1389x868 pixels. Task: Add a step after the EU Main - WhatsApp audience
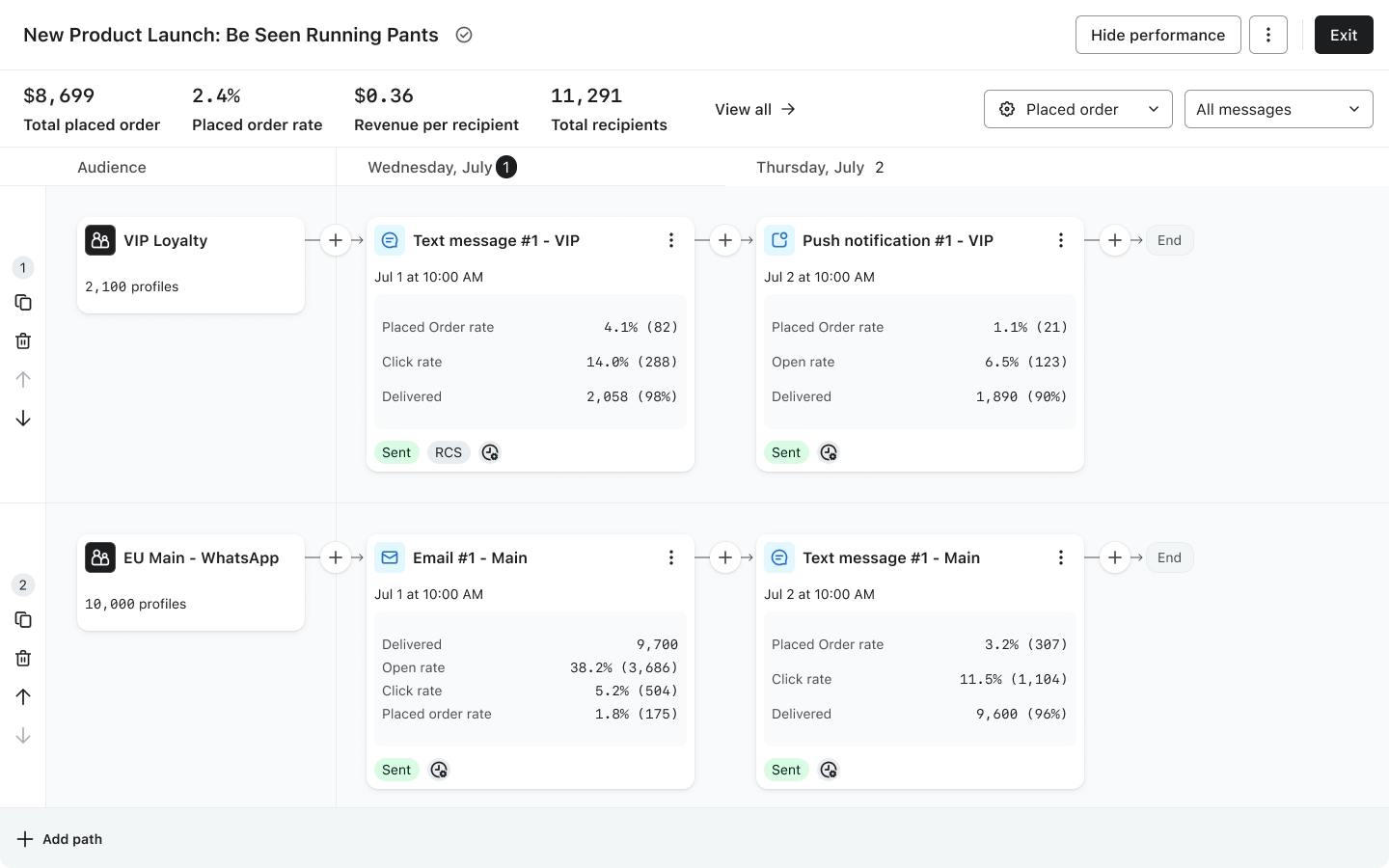336,557
